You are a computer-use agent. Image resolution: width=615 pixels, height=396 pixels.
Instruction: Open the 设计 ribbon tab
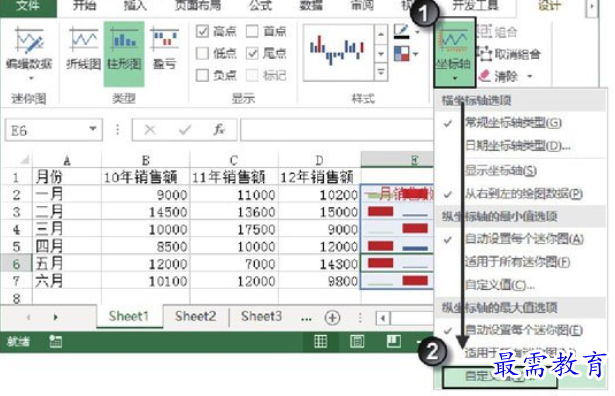549,5
